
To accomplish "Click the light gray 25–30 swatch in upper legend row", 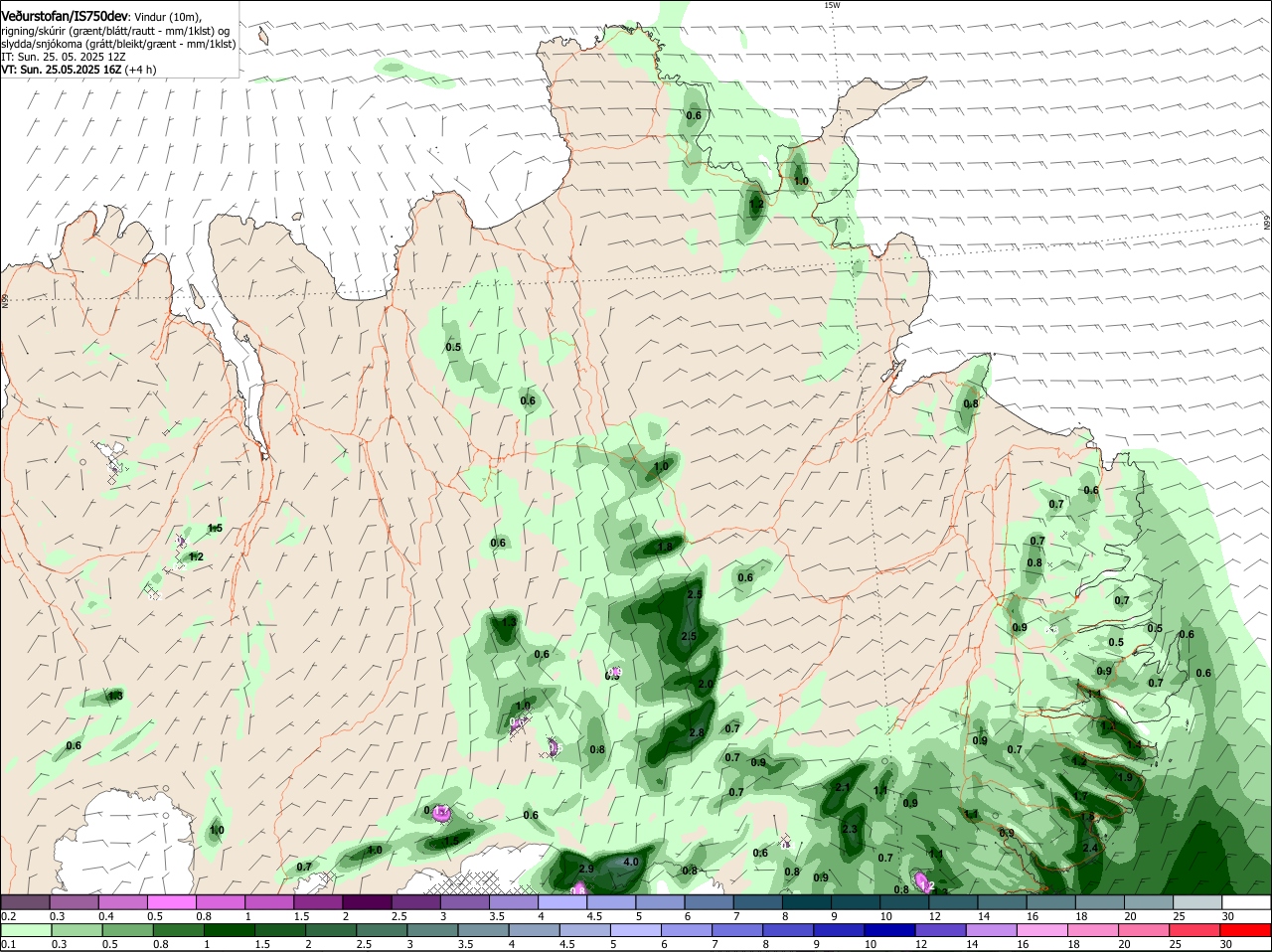I will [x=1197, y=902].
